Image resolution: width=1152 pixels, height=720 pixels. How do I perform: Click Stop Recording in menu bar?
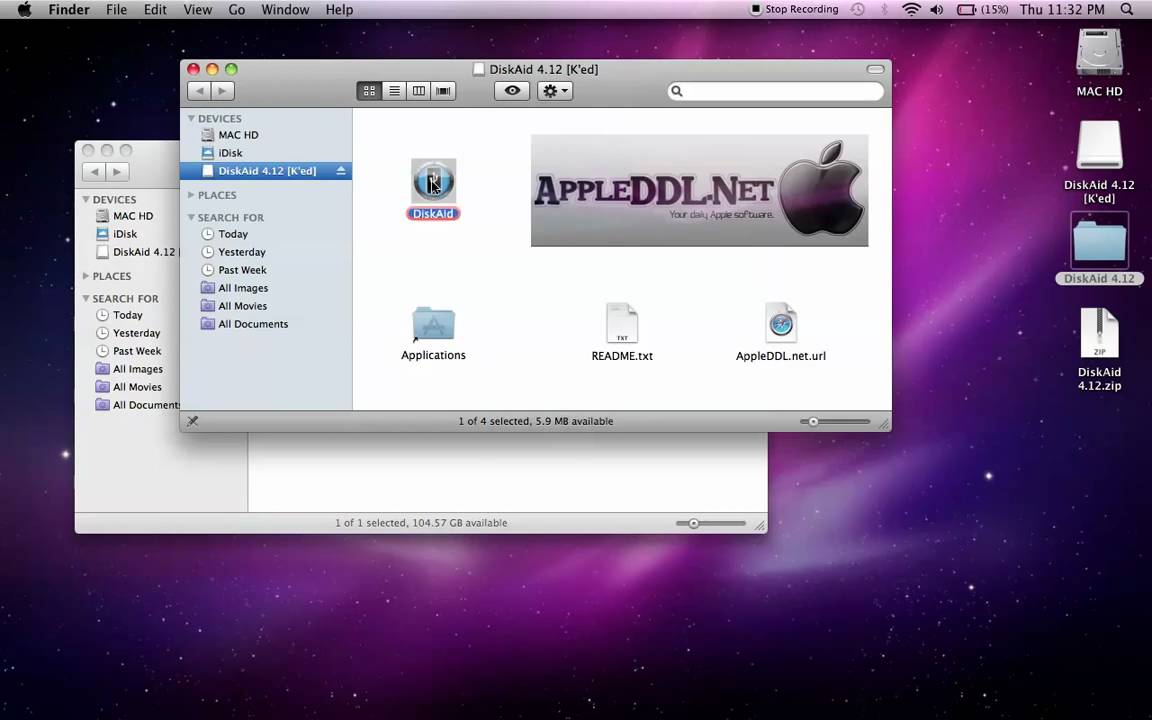(x=793, y=10)
